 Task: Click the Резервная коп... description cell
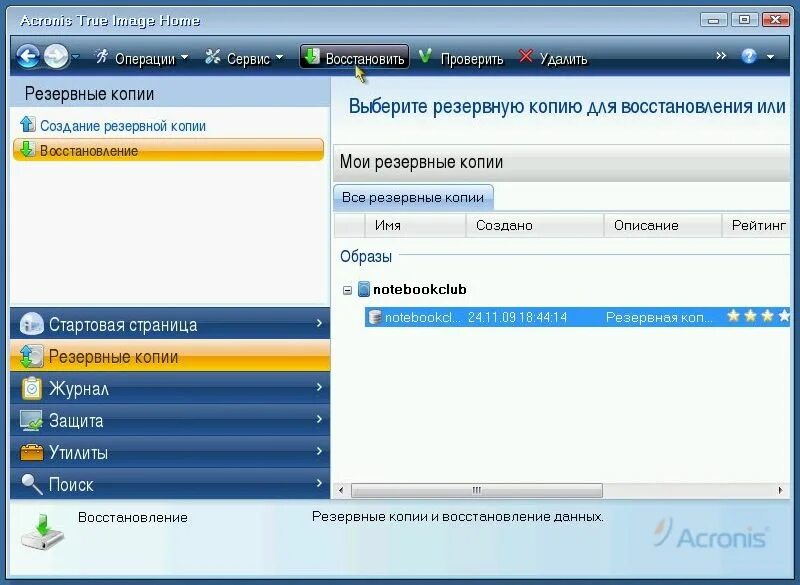(x=659, y=318)
